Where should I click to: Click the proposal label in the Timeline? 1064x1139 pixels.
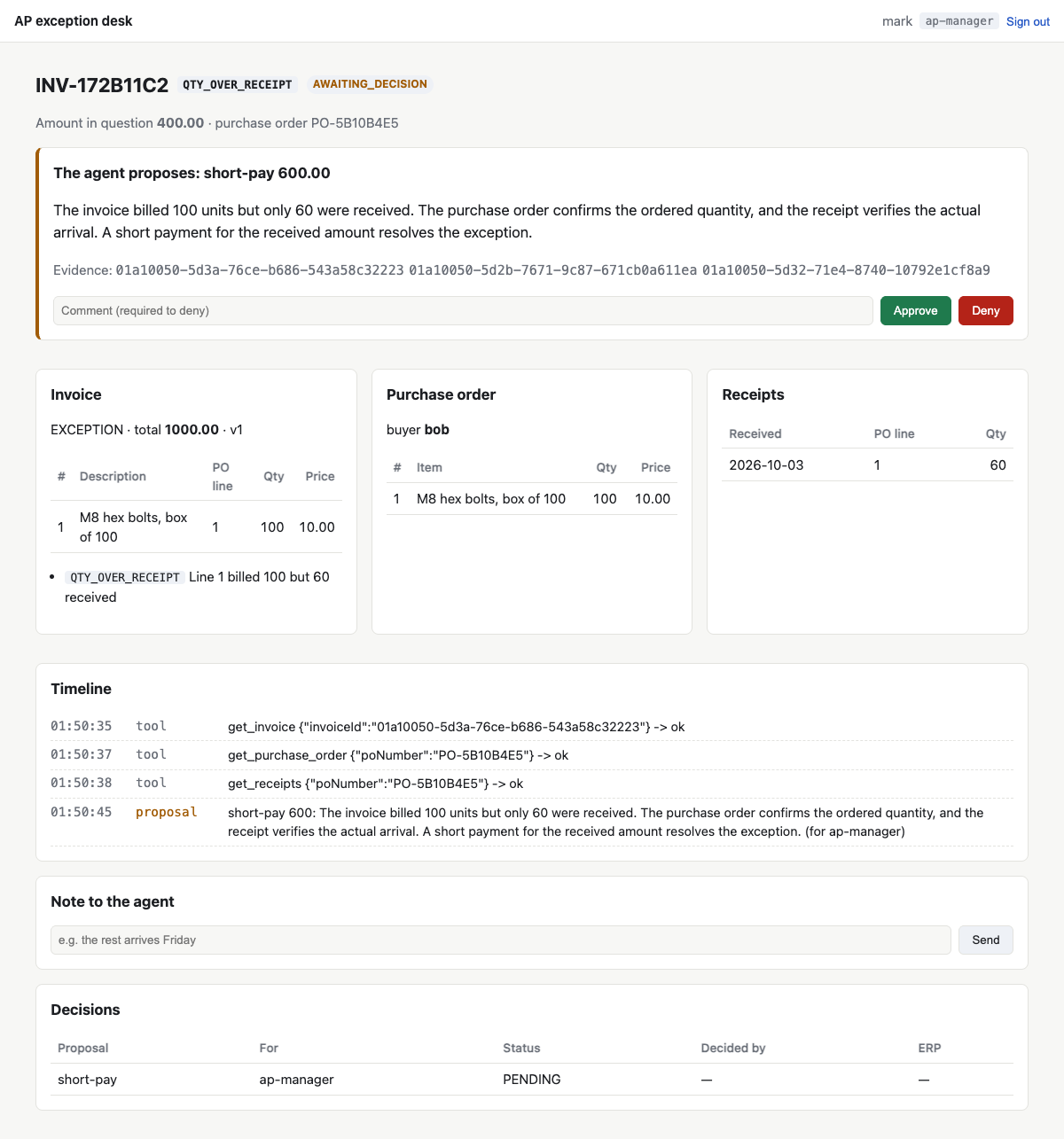click(x=167, y=812)
